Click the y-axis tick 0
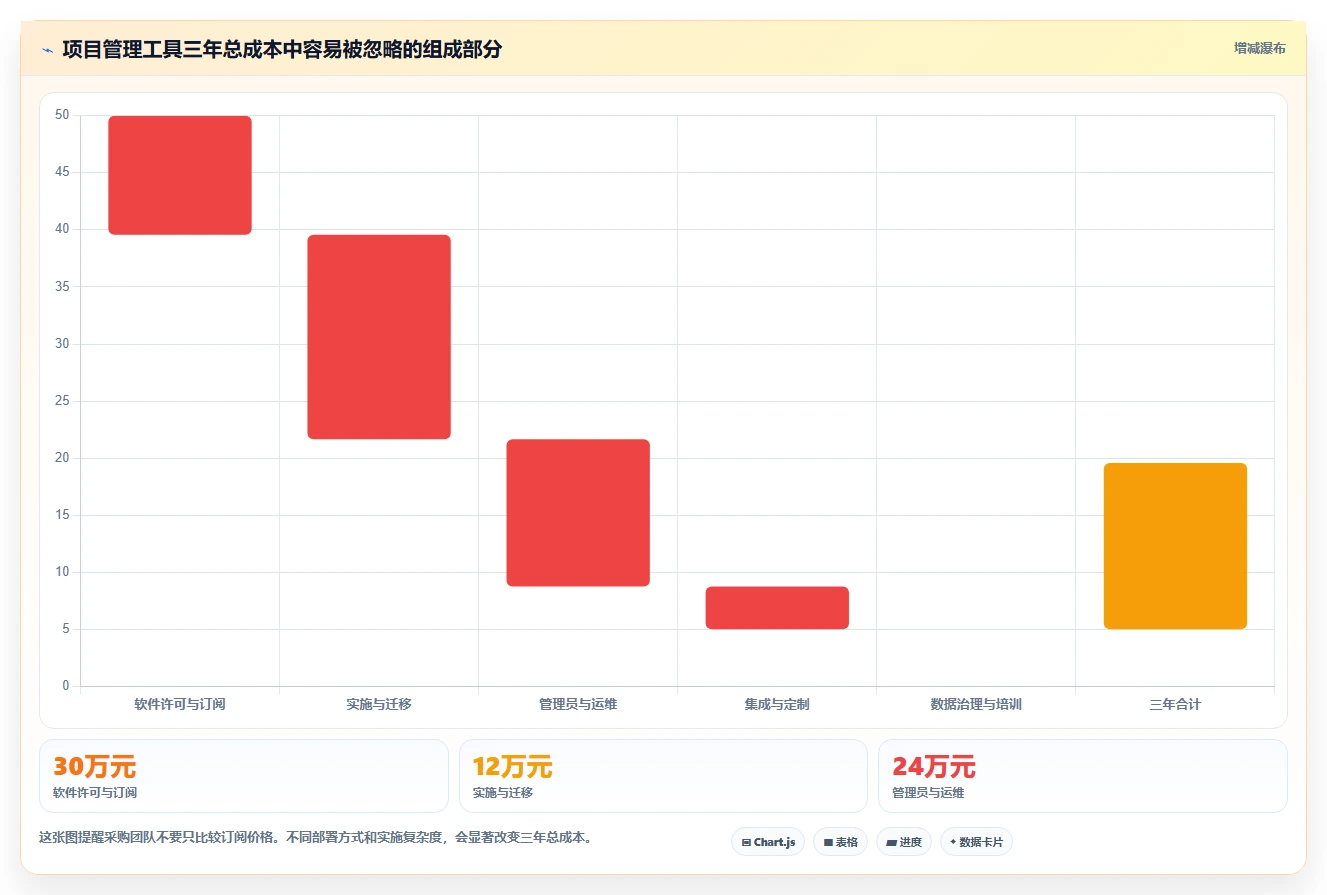This screenshot has height=895, width=1327. (66, 686)
